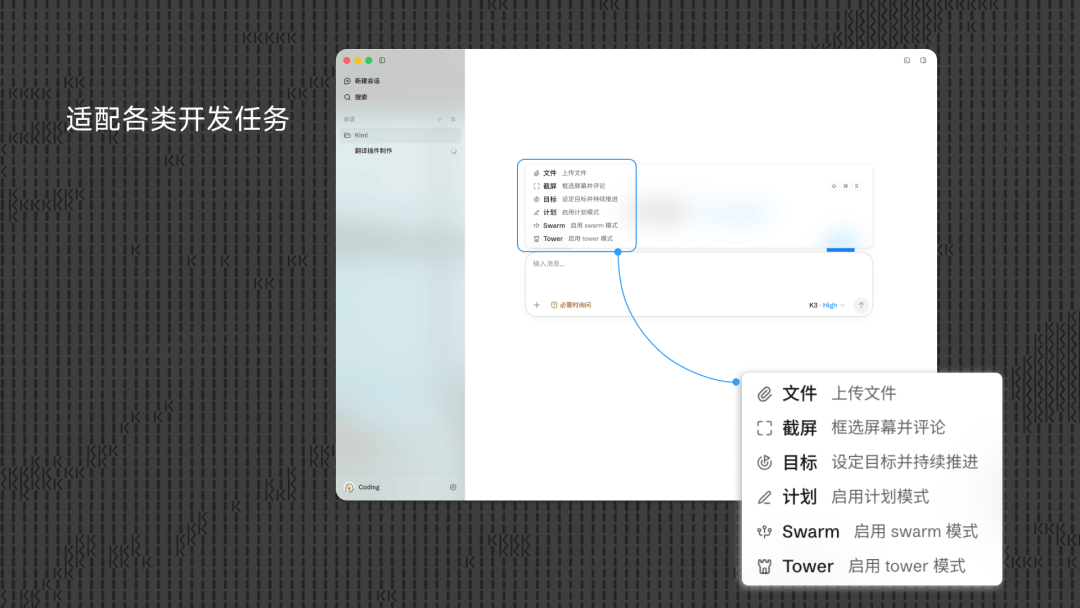
Task: Click the sort/filter icon in the 会话 header
Action: 453,119
